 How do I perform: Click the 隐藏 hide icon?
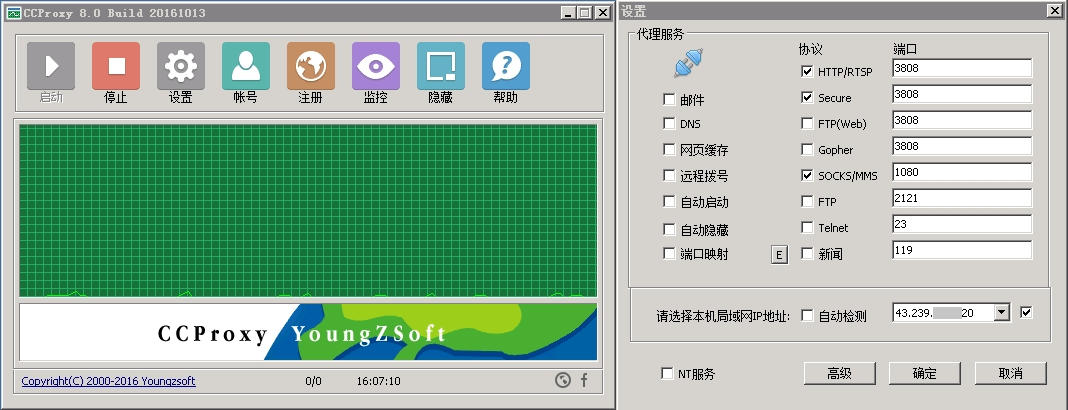[x=441, y=66]
